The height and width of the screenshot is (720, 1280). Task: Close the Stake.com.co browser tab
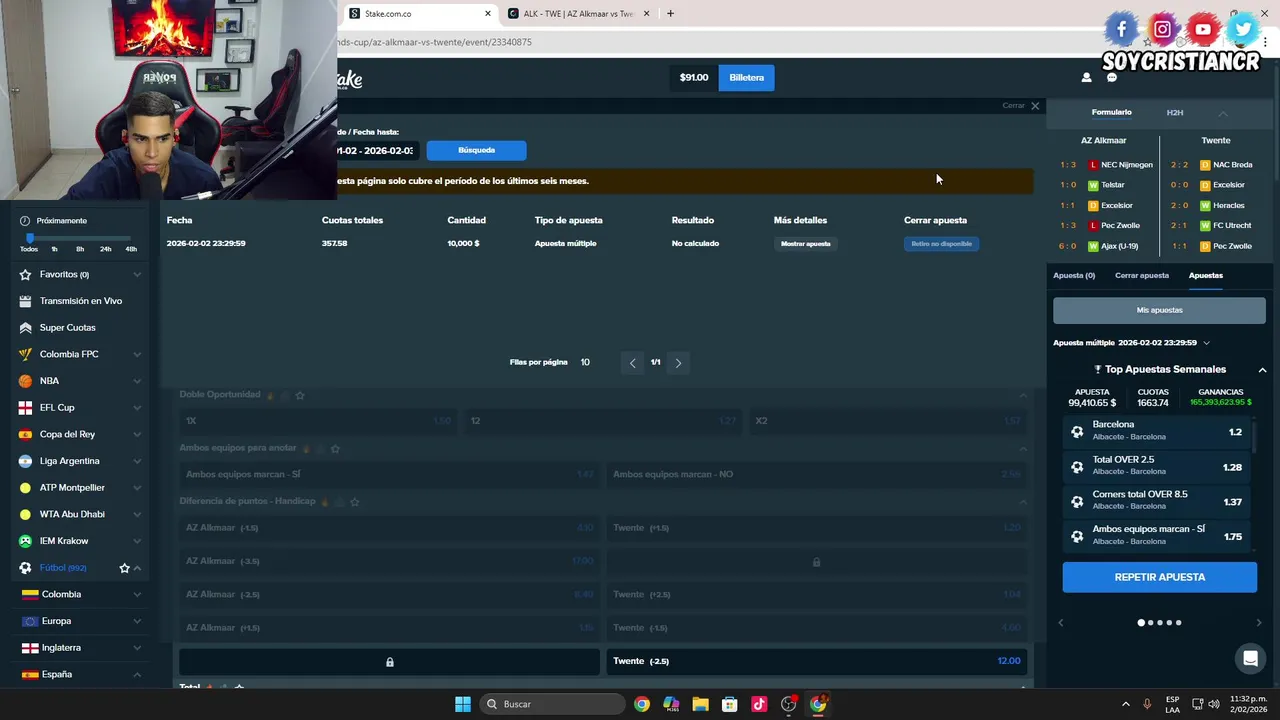(488, 14)
